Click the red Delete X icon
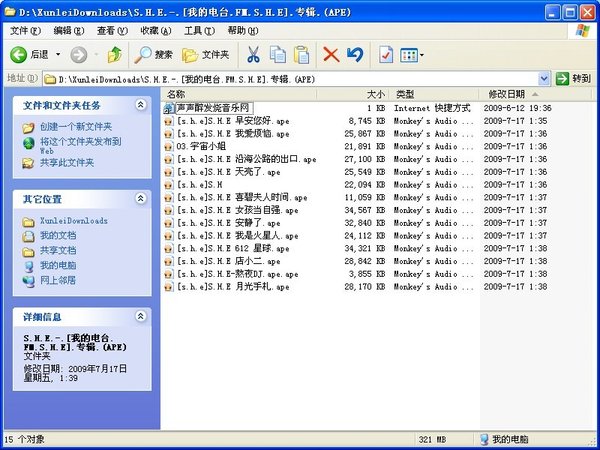 [x=331, y=55]
